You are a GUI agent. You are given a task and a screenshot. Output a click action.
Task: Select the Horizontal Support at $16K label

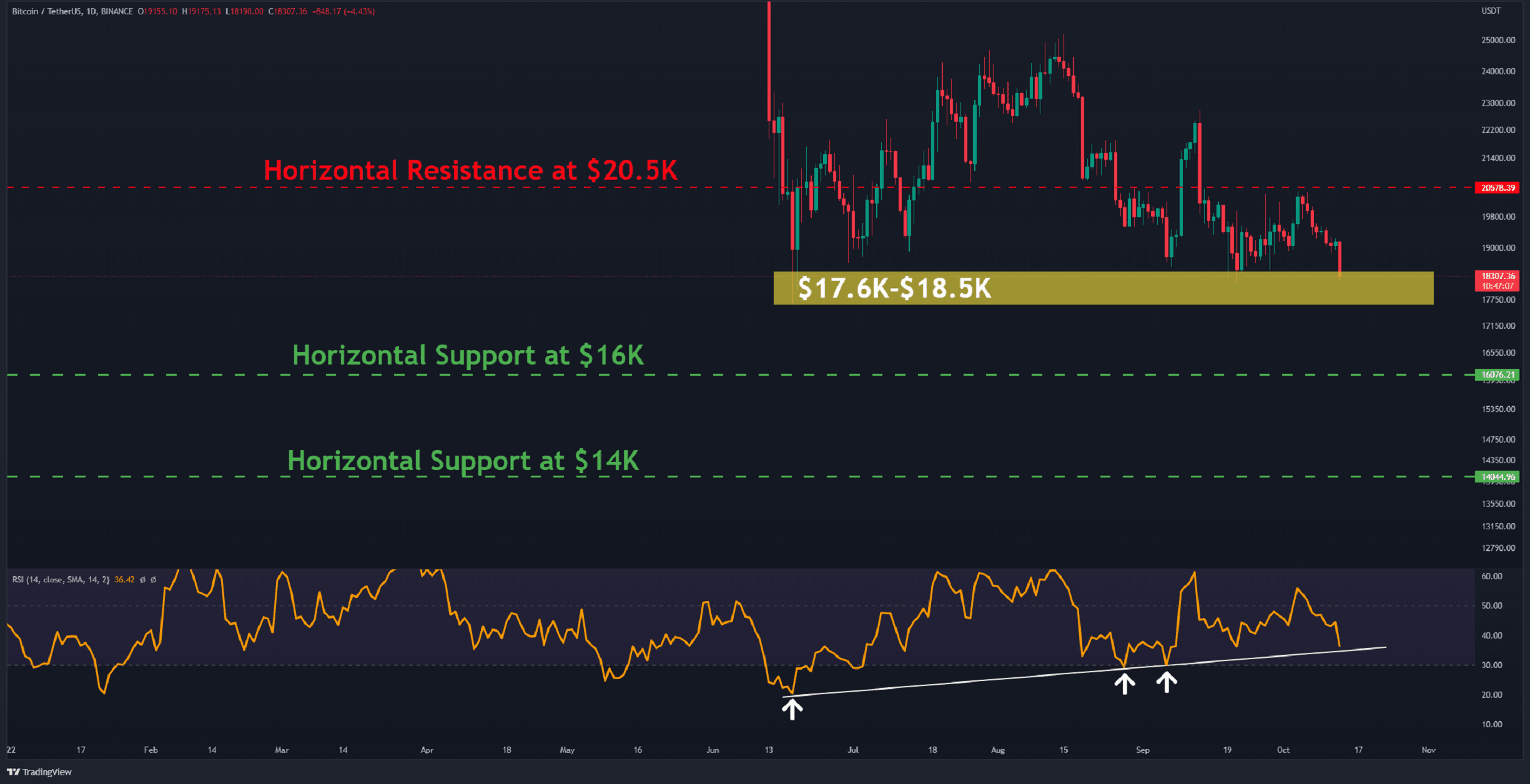point(468,355)
